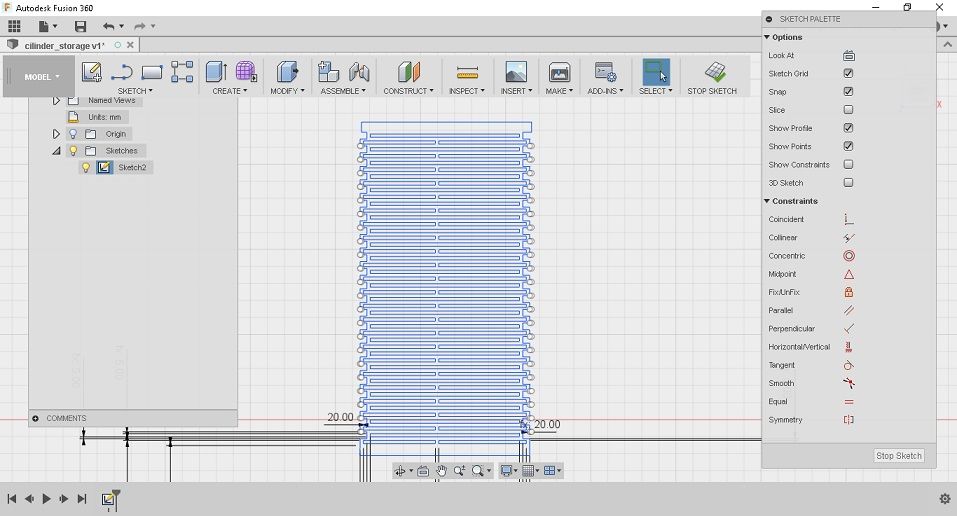957x516 pixels.
Task: Open the data panel grid icon
Action: (14, 26)
